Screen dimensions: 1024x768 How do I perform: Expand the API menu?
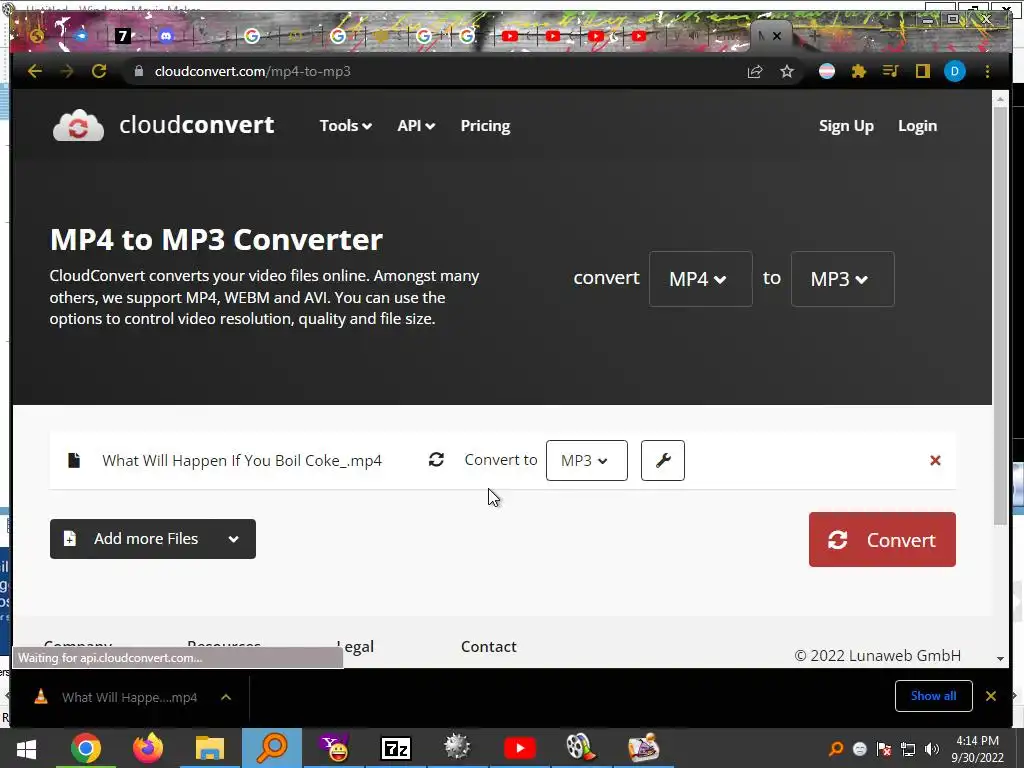pos(416,125)
